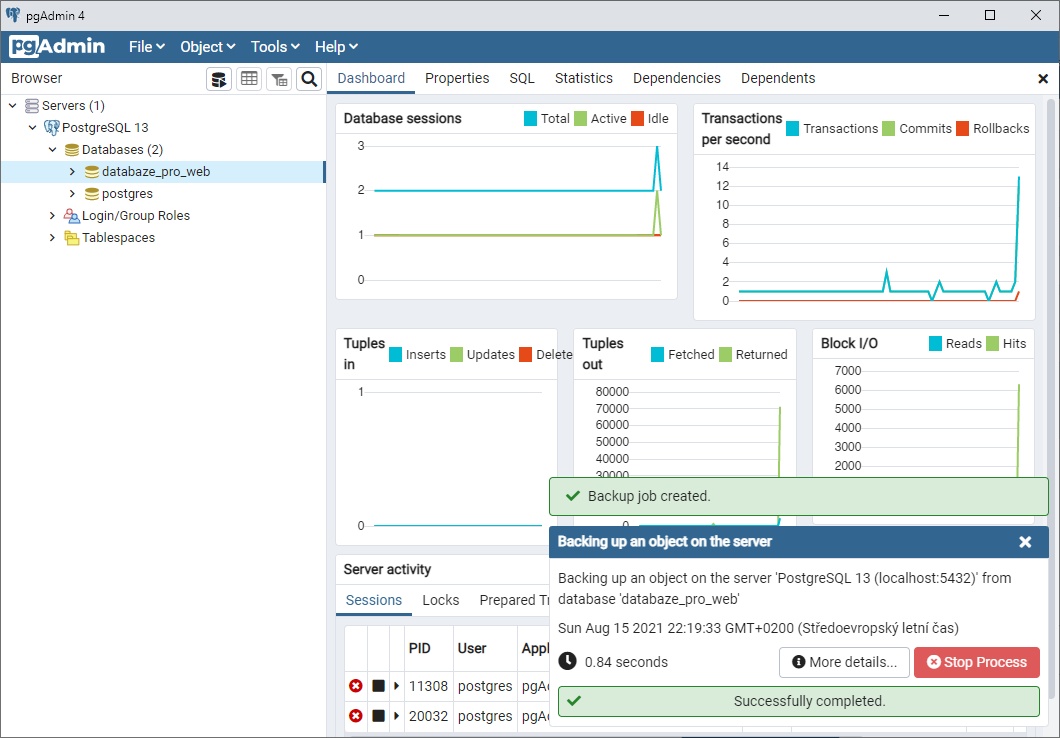Screen dimensions: 1060x738
Task: Click the More details button
Action: pyautogui.click(x=844, y=662)
